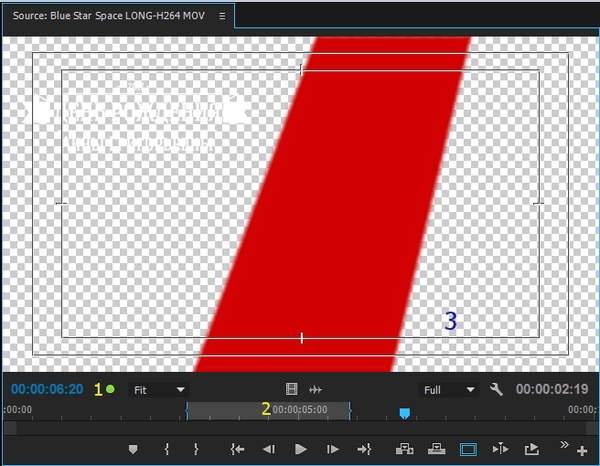Image resolution: width=600 pixels, height=466 pixels.
Task: Open the Fit zoom level dropdown
Action: click(x=158, y=390)
